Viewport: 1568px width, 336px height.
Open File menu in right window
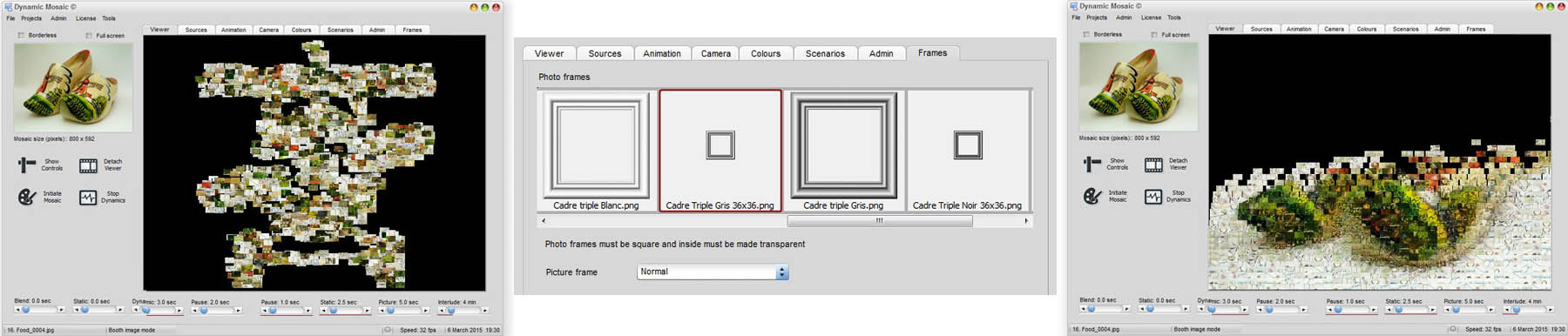click(x=1076, y=17)
